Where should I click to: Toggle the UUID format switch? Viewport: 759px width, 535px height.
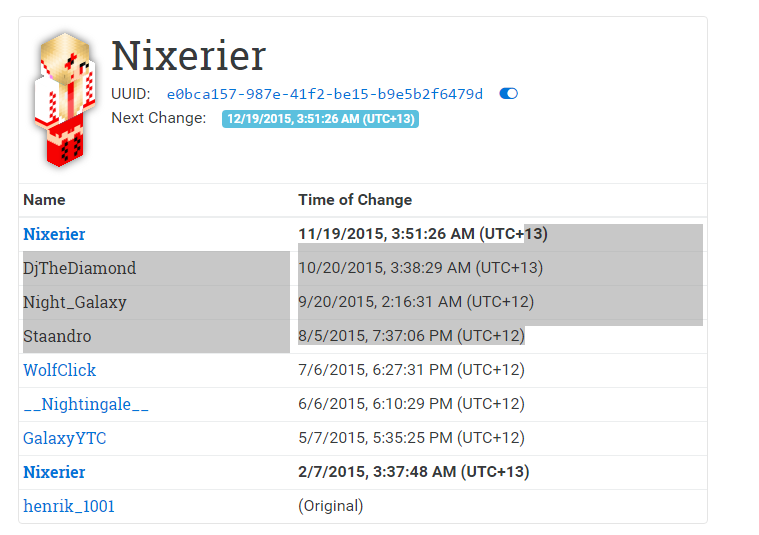(x=508, y=93)
